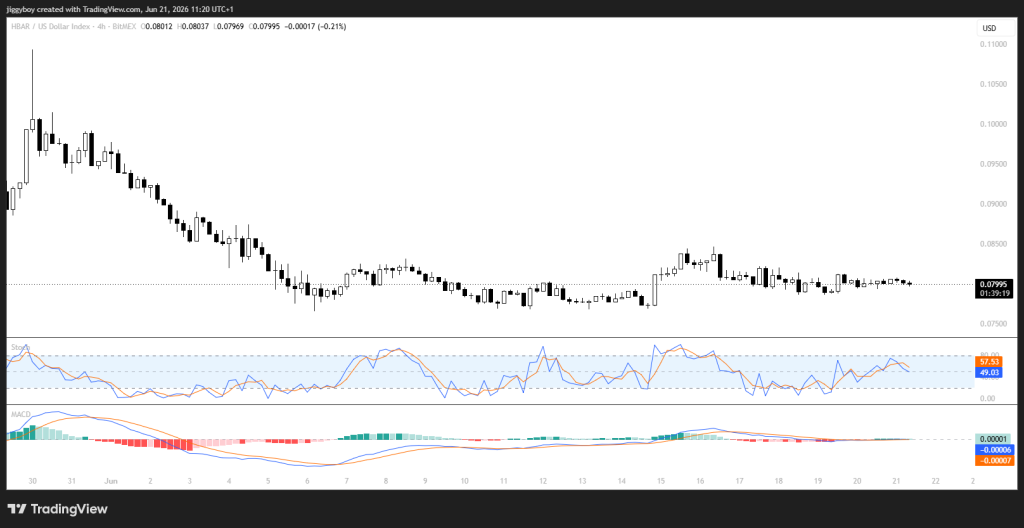Open the USD currency selector
Screen dimensions: 1024x528
[x=989, y=28]
